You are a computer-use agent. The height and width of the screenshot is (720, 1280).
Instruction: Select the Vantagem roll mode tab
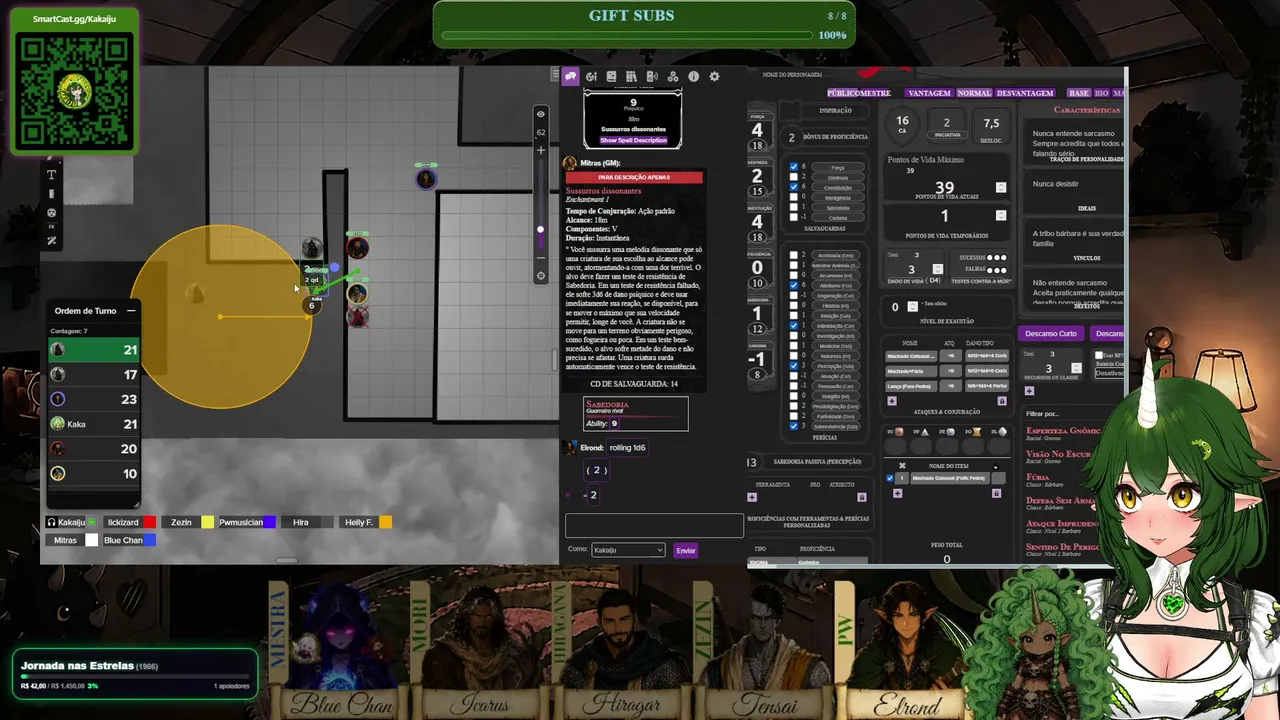928,93
